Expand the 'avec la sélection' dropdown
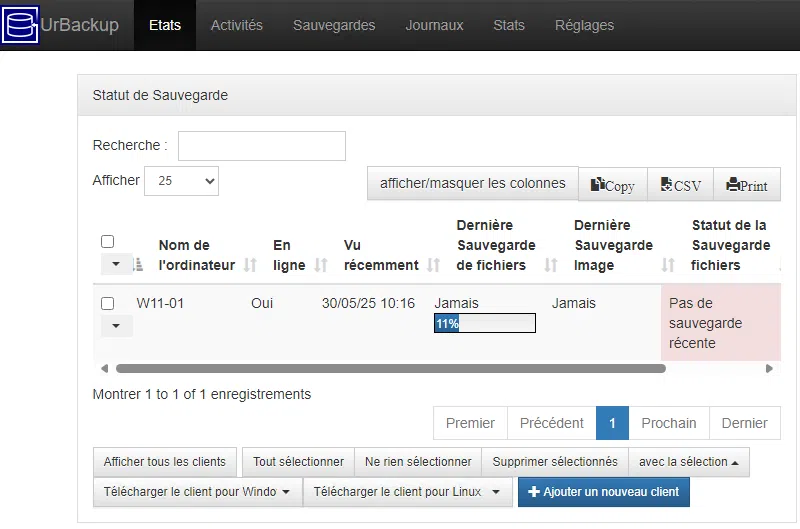 (689, 462)
